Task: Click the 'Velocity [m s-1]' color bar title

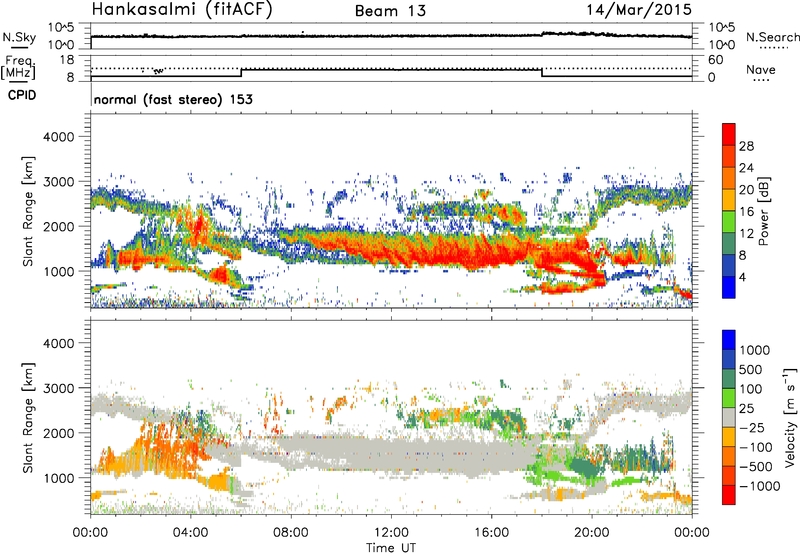Action: (790, 417)
